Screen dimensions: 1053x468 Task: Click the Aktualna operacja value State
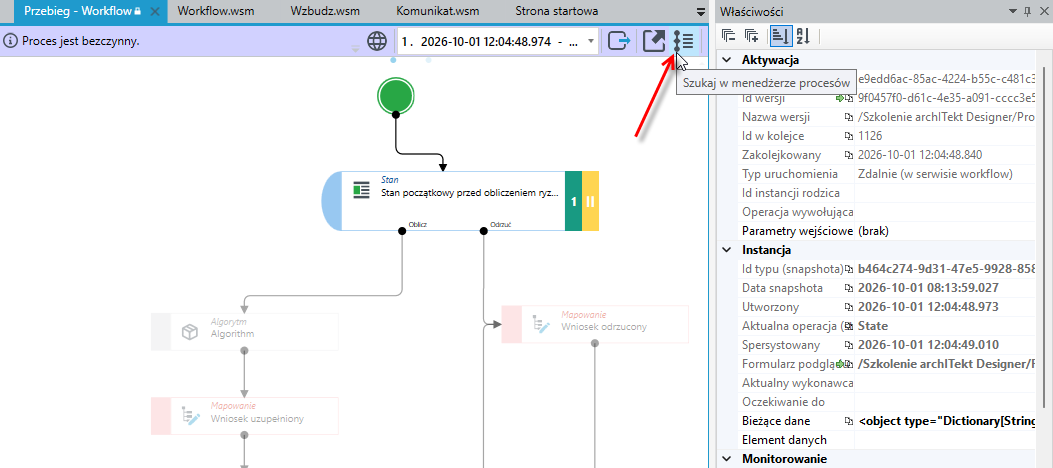point(873,326)
